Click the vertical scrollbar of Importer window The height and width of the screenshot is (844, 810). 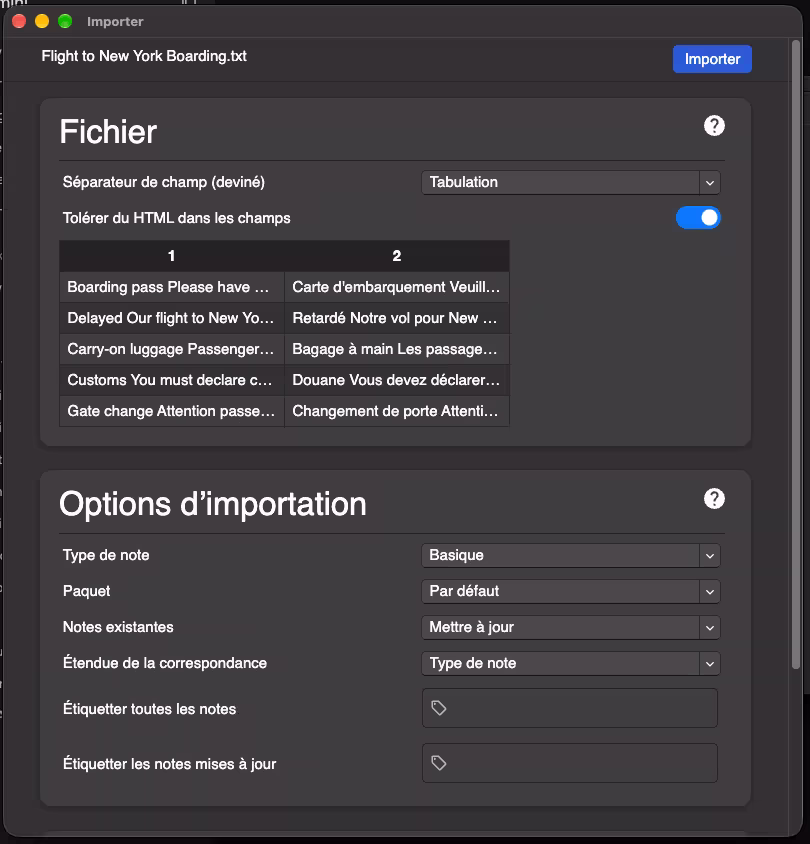pyautogui.click(x=795, y=355)
